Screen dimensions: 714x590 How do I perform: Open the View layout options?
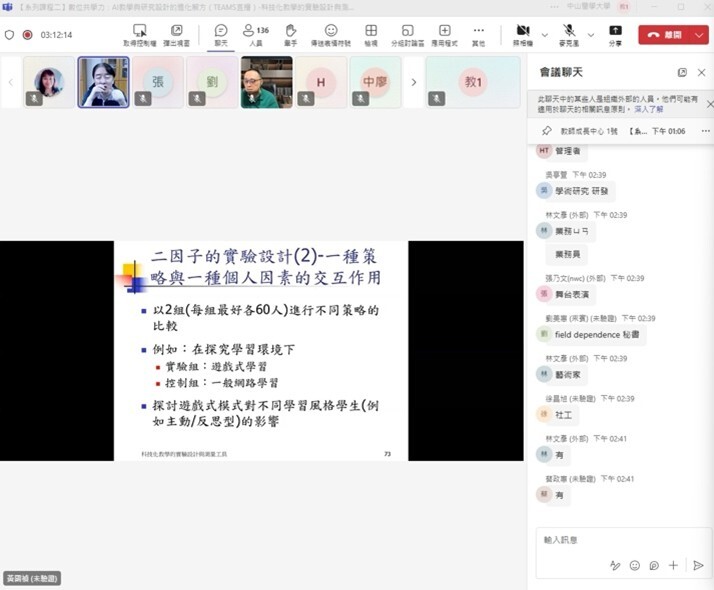click(371, 34)
